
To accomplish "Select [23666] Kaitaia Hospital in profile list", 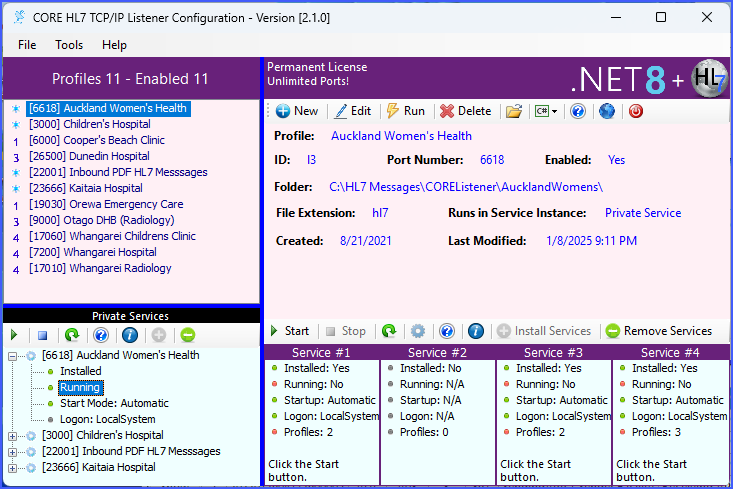I will [86, 188].
